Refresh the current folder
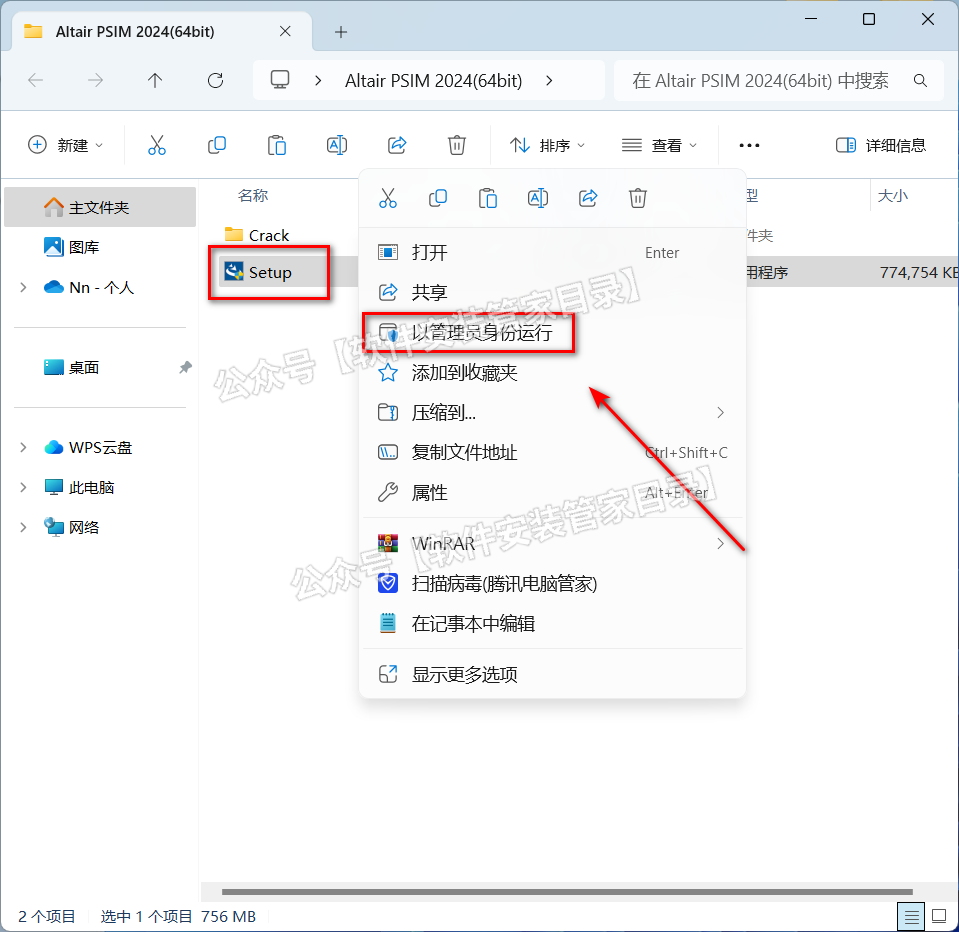The height and width of the screenshot is (932, 959). coord(215,80)
